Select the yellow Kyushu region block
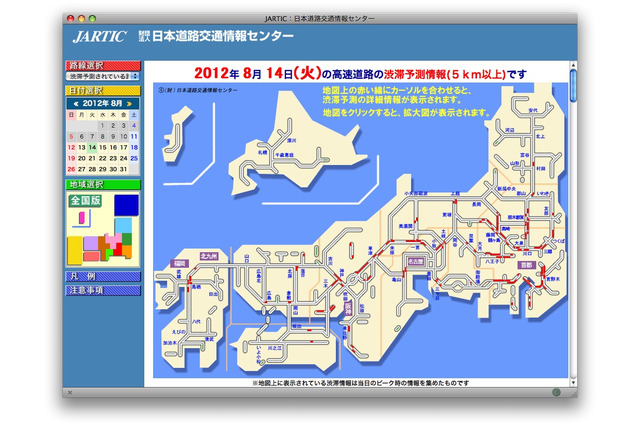 click(x=75, y=250)
